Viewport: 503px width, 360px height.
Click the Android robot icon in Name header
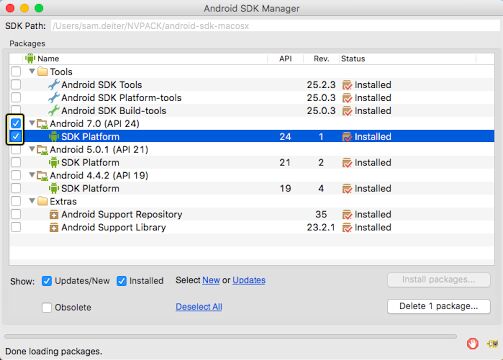(30, 58)
